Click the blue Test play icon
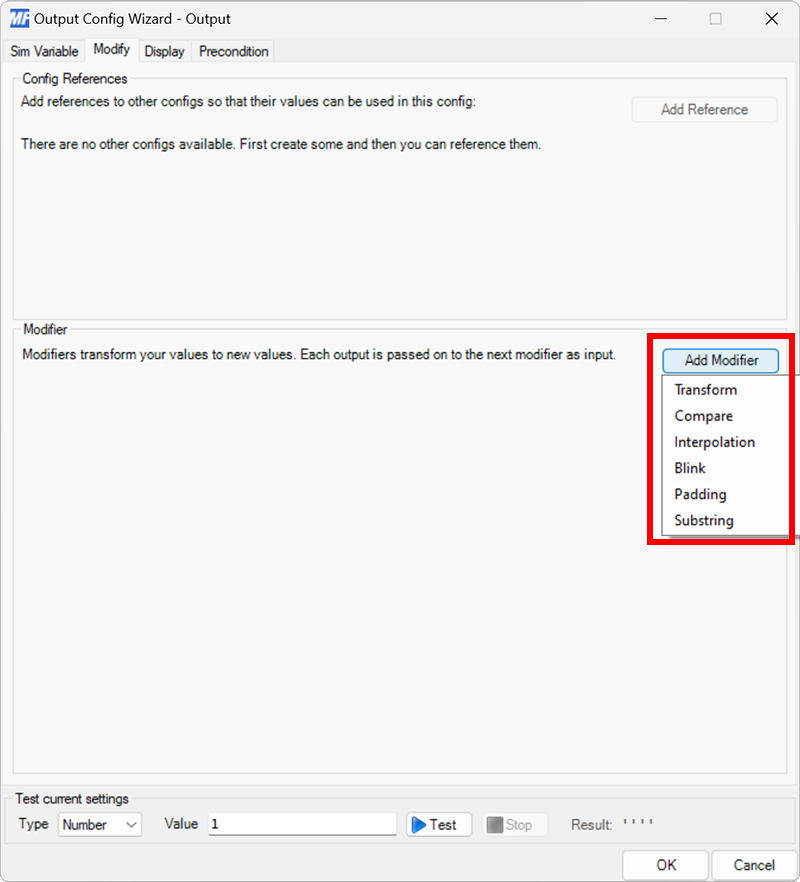 [x=418, y=824]
